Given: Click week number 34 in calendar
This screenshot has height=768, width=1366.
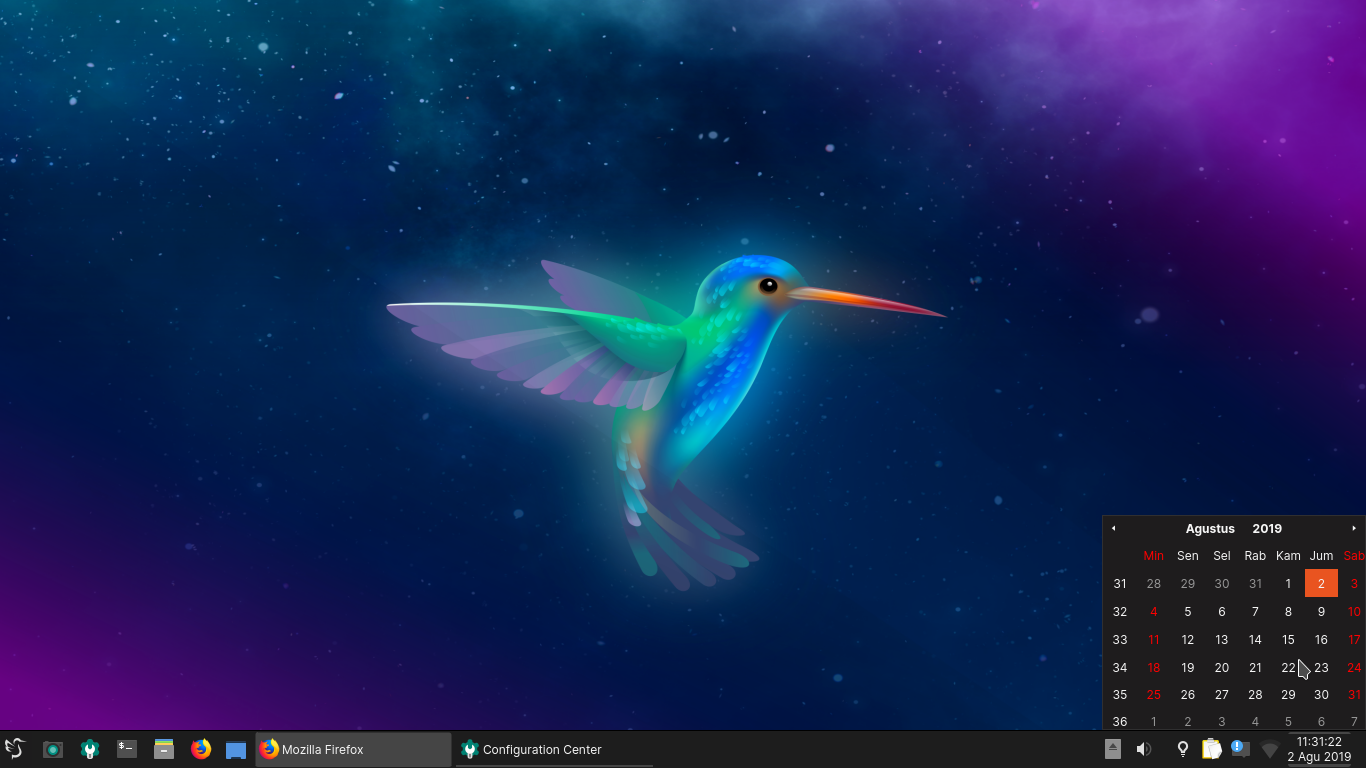Looking at the screenshot, I should pos(1120,667).
